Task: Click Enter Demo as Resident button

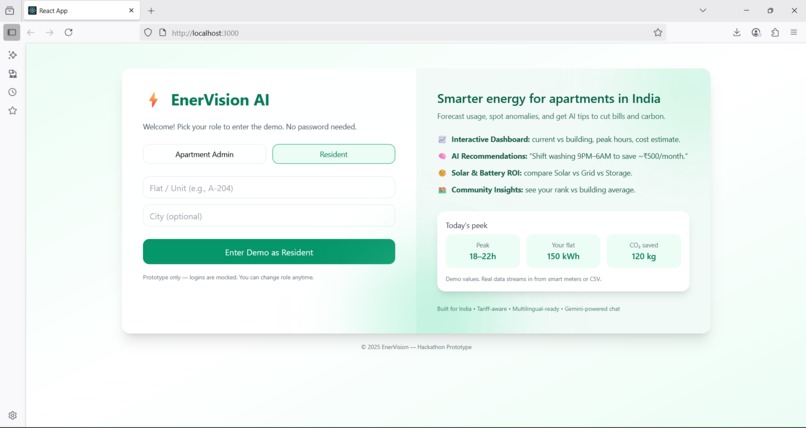Action: tap(269, 252)
